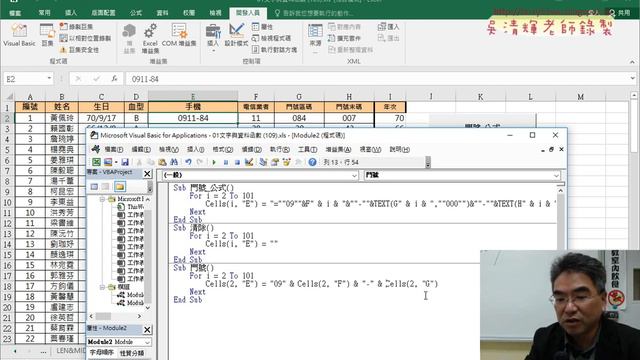Viewport: 640px width, 360px height.
Task: Toggle 以相對位置錄製 relative recording
Action: coord(85,38)
